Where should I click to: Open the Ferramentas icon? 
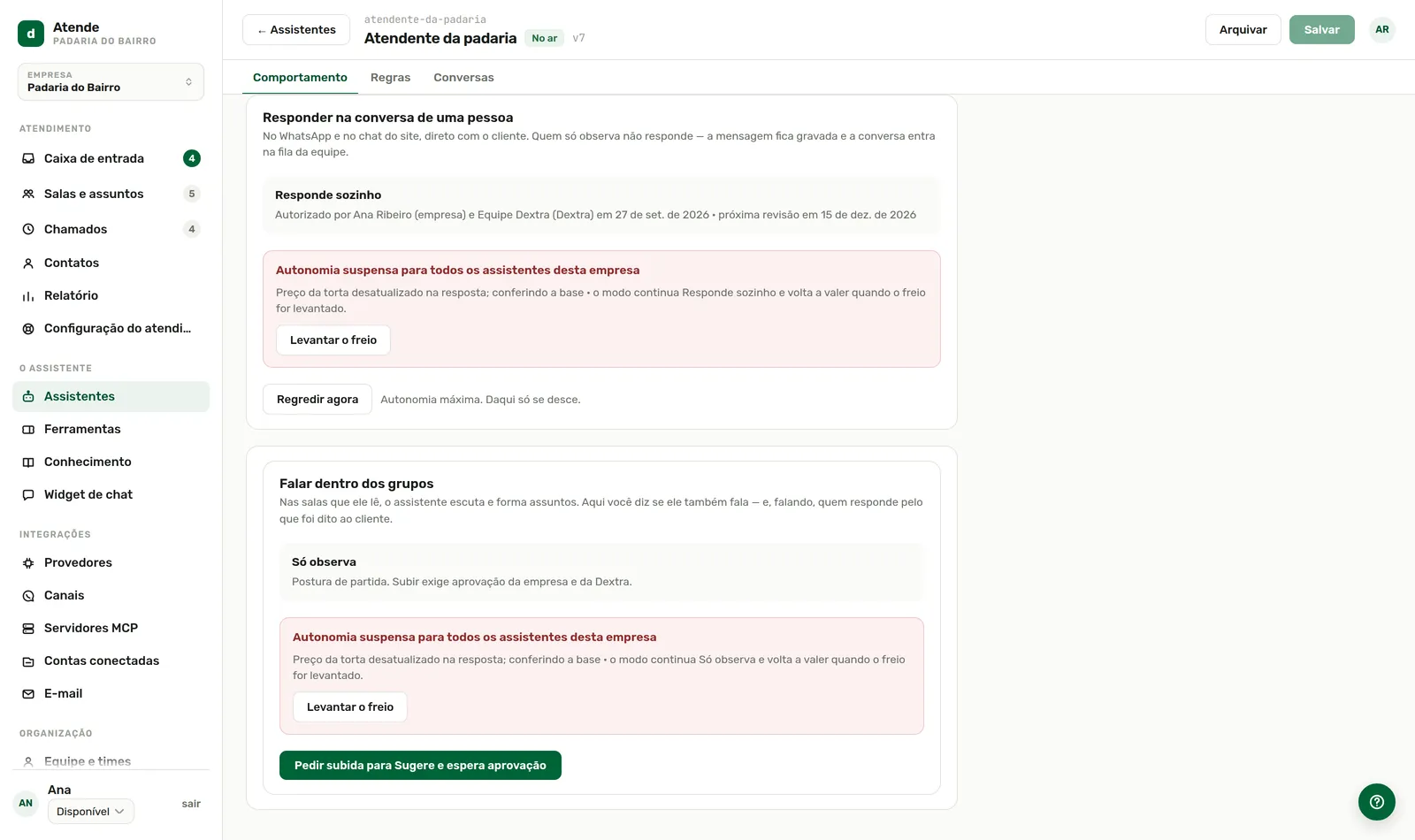[x=28, y=429]
